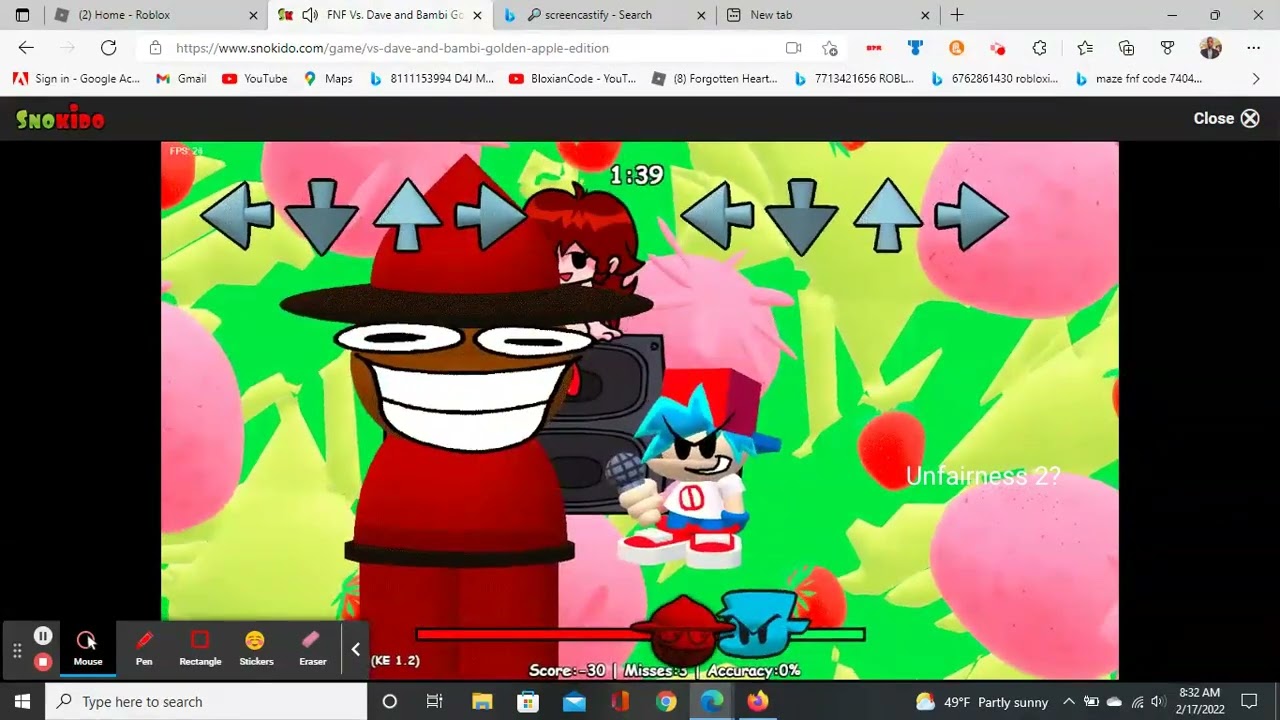Open the Extensions puzzle icon
Screen dimensions: 1280x720
click(x=1039, y=48)
